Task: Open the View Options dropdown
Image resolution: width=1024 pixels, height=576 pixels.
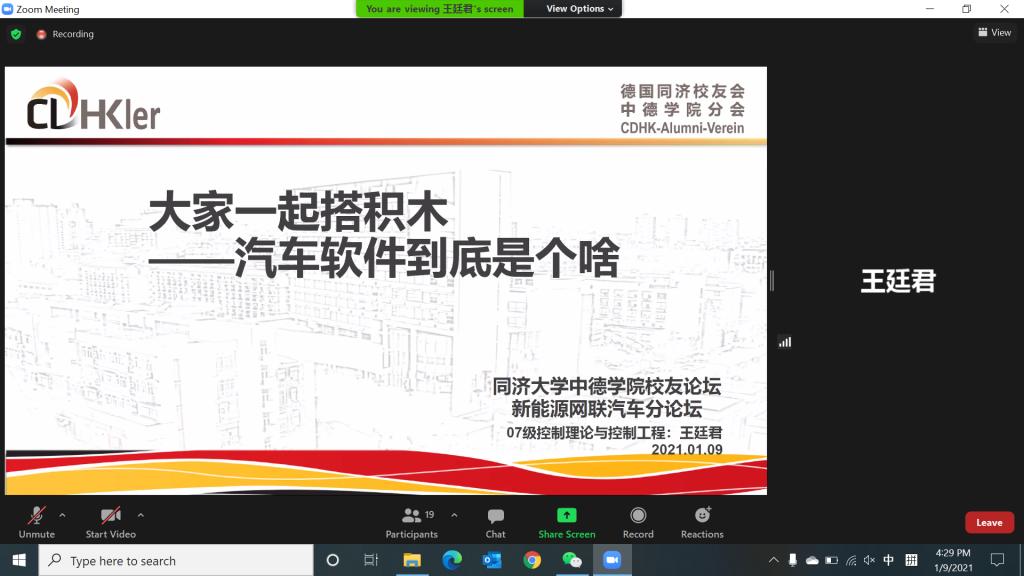Action: click(x=579, y=8)
